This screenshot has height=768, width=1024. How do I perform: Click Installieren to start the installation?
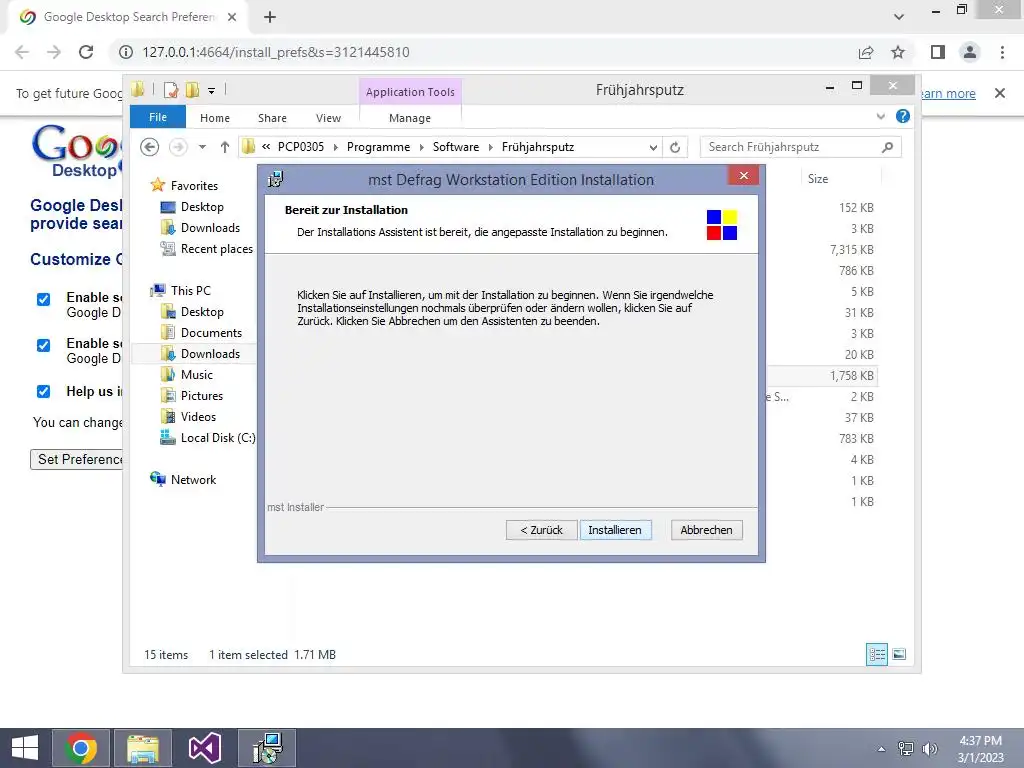pyautogui.click(x=615, y=530)
